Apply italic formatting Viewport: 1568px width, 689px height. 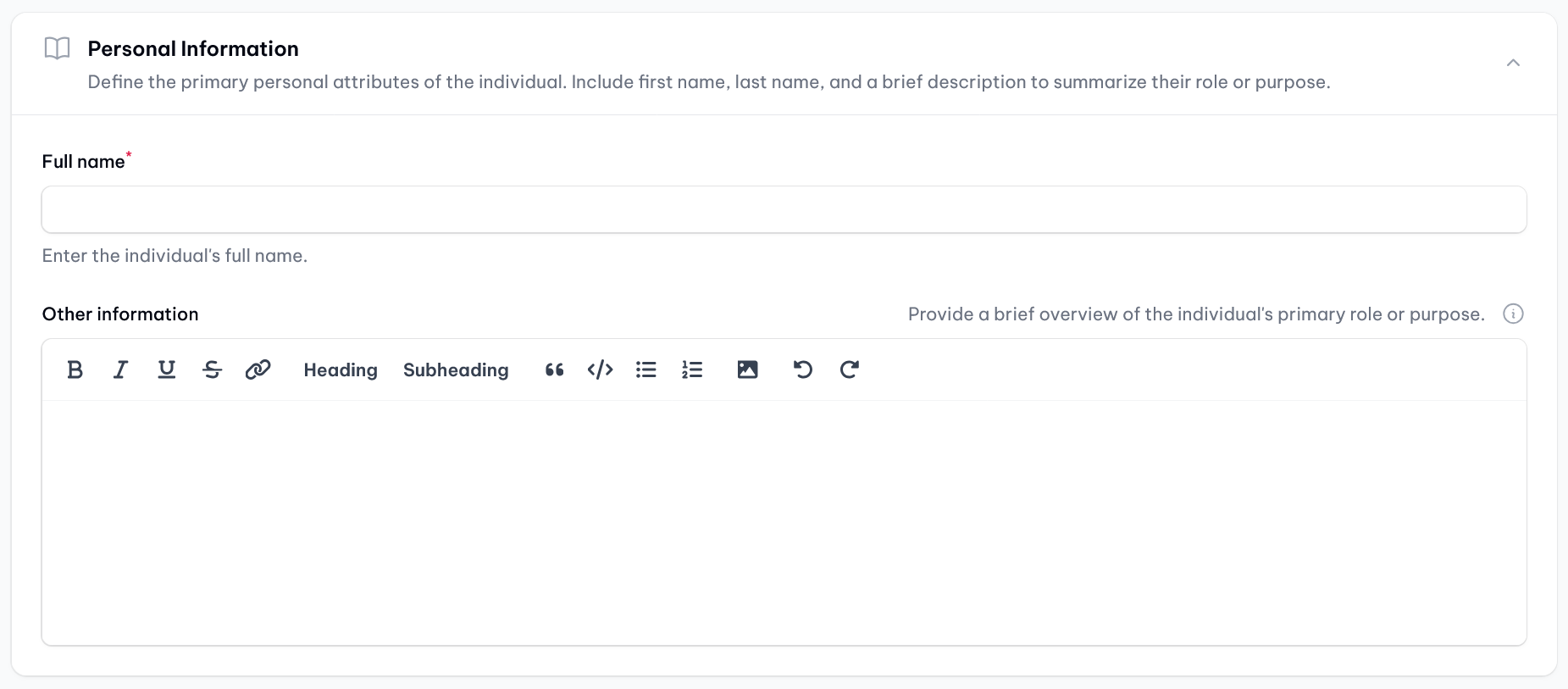point(120,370)
